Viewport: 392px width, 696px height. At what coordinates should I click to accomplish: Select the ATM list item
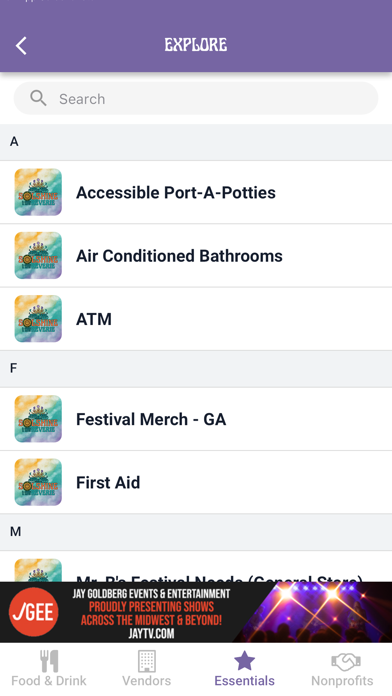coord(196,319)
